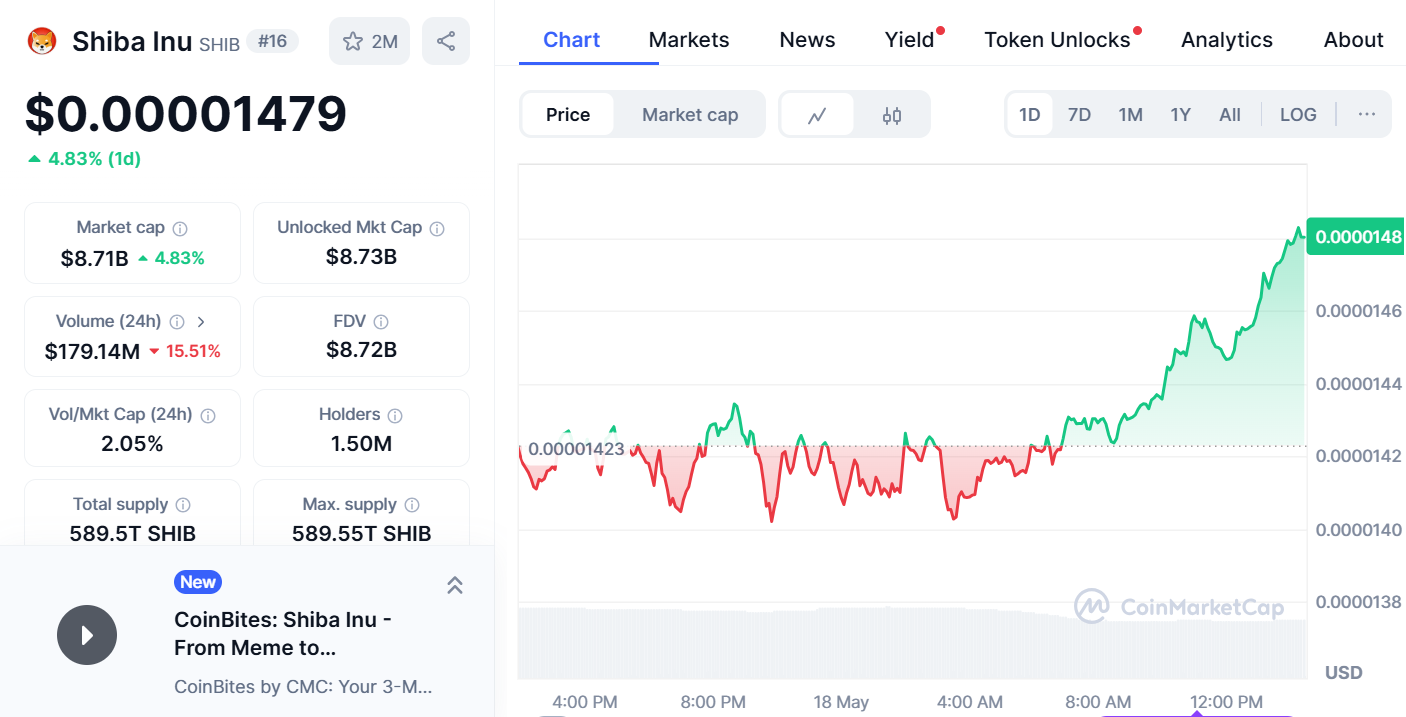The height and width of the screenshot is (717, 1406).
Task: Set chart range to 1D
Action: (1030, 115)
